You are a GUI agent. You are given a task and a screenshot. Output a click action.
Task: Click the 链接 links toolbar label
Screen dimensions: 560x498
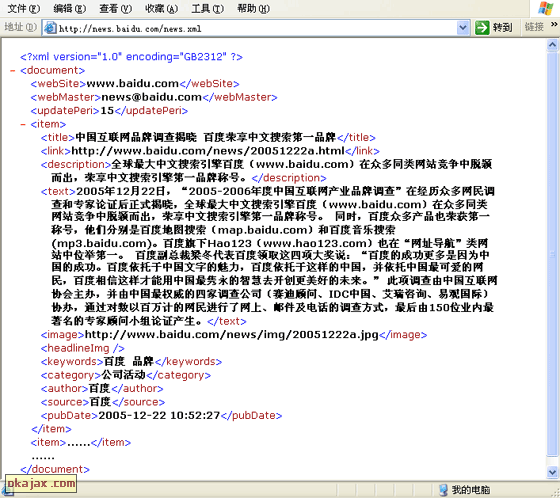coord(534,27)
